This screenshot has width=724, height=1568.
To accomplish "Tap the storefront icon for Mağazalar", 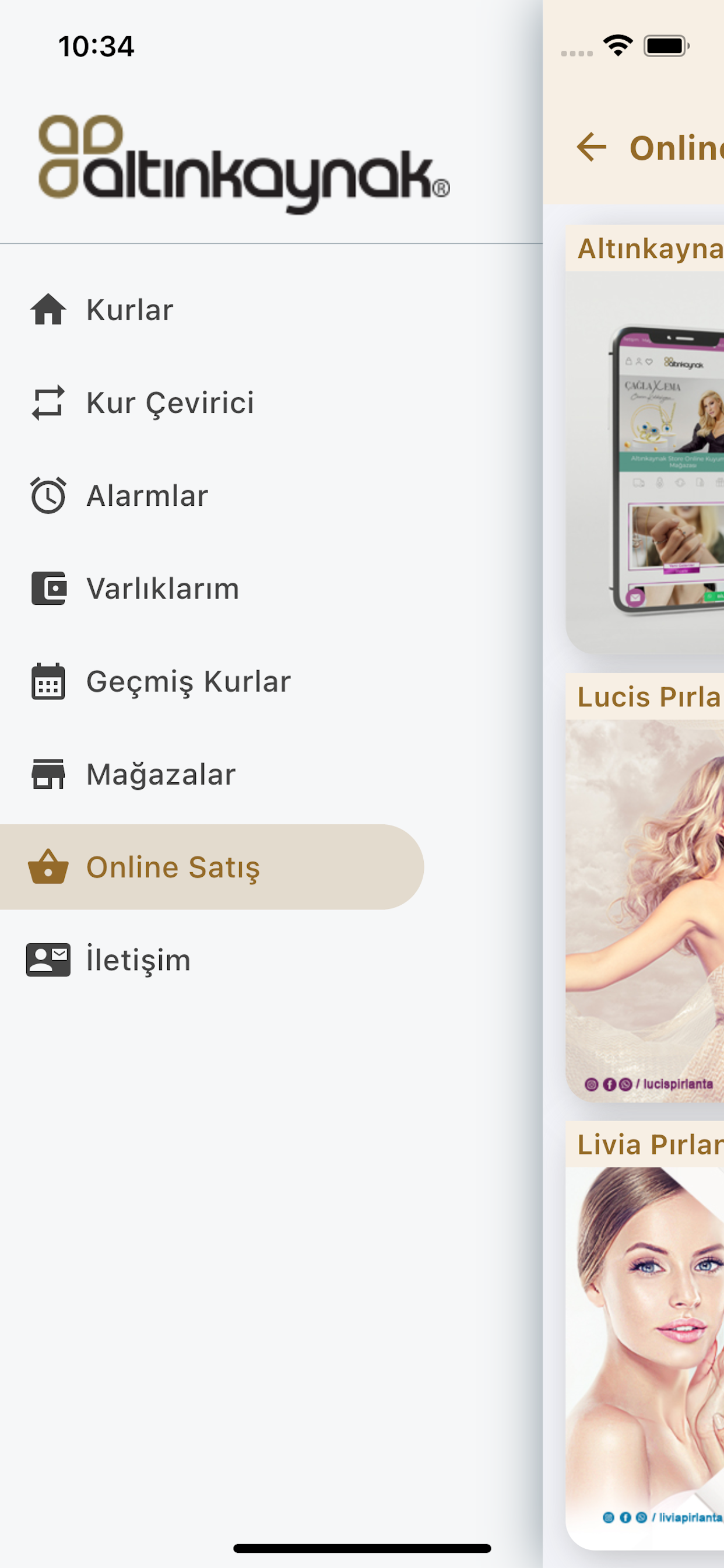I will pos(48,774).
